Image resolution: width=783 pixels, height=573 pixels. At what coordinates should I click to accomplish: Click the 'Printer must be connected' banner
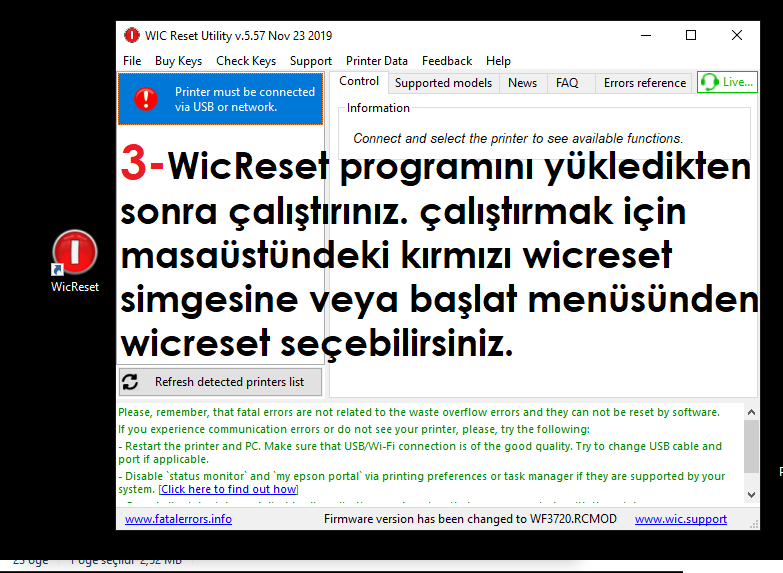click(220, 99)
